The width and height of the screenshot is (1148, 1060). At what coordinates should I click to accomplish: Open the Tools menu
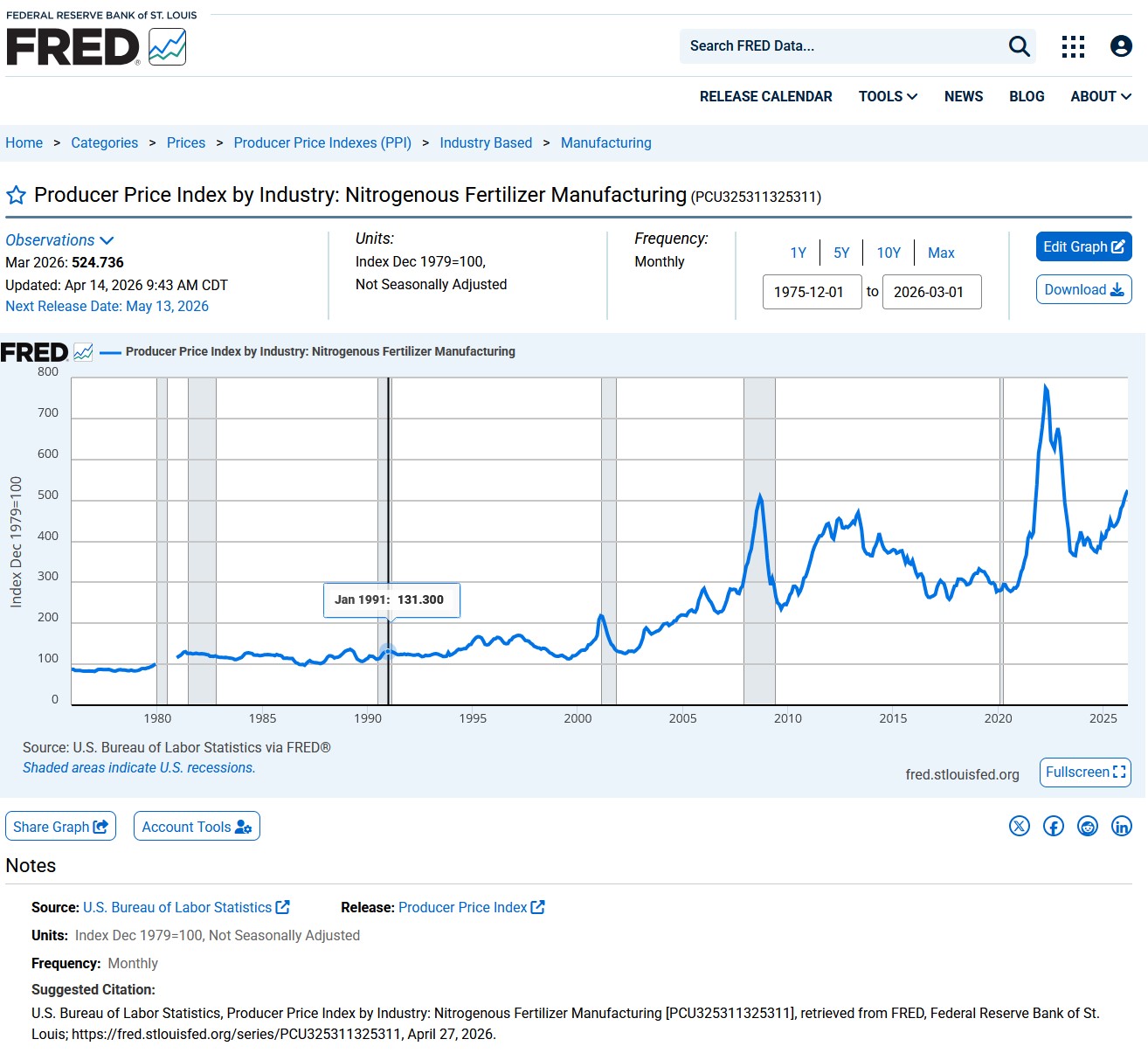tap(888, 96)
